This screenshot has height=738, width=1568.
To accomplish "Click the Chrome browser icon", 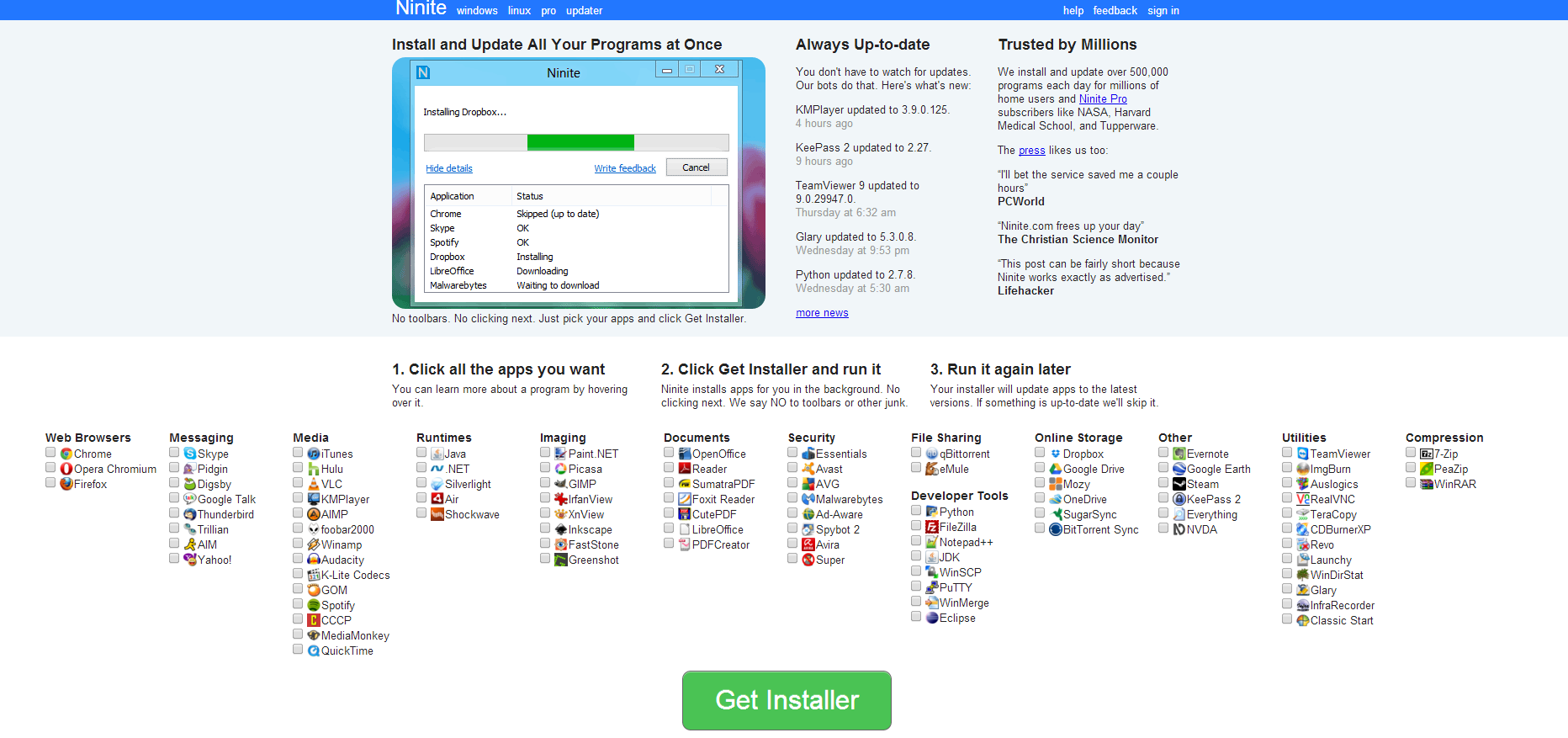I will tap(66, 454).
